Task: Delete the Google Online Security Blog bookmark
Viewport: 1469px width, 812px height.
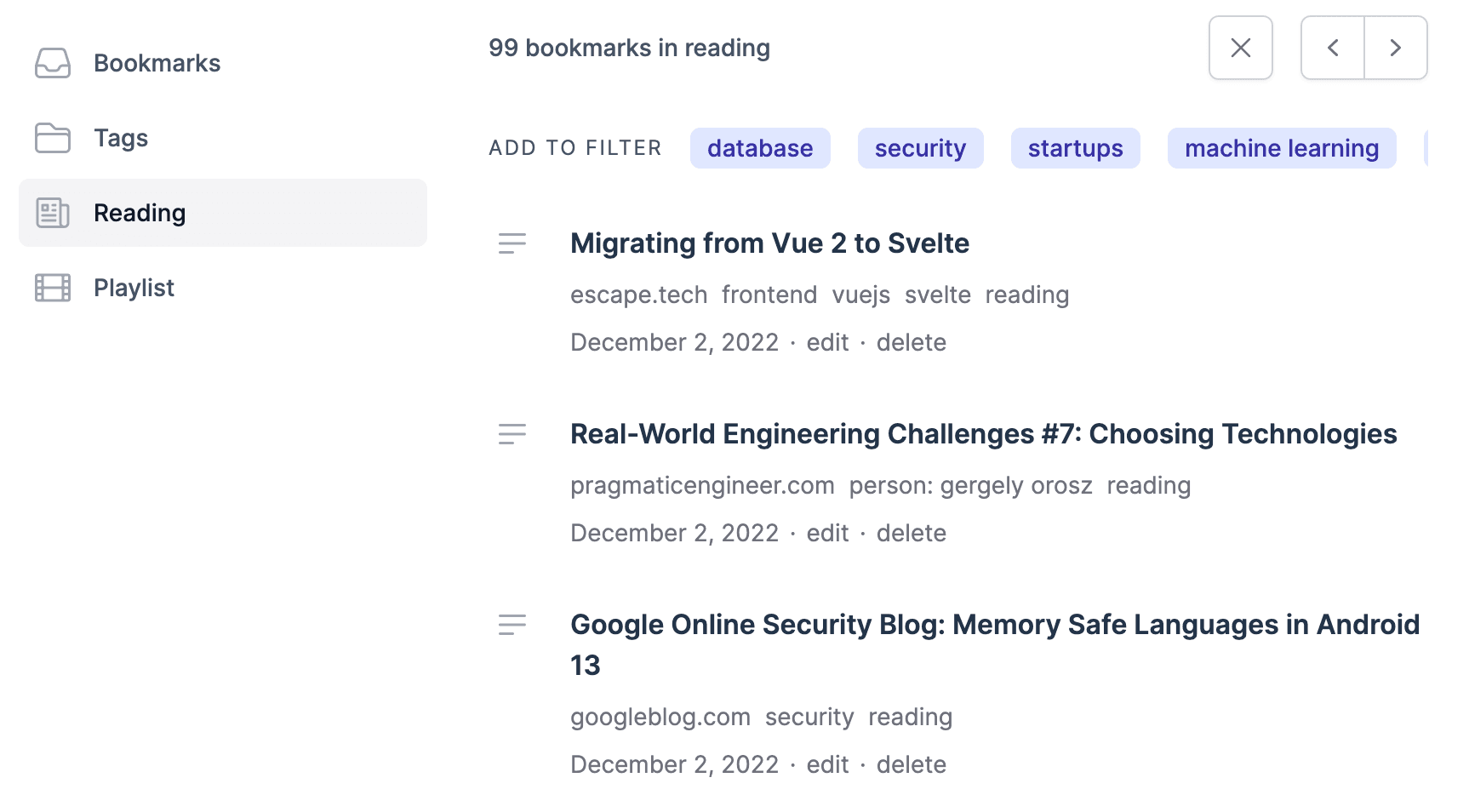Action: pyautogui.click(x=911, y=764)
